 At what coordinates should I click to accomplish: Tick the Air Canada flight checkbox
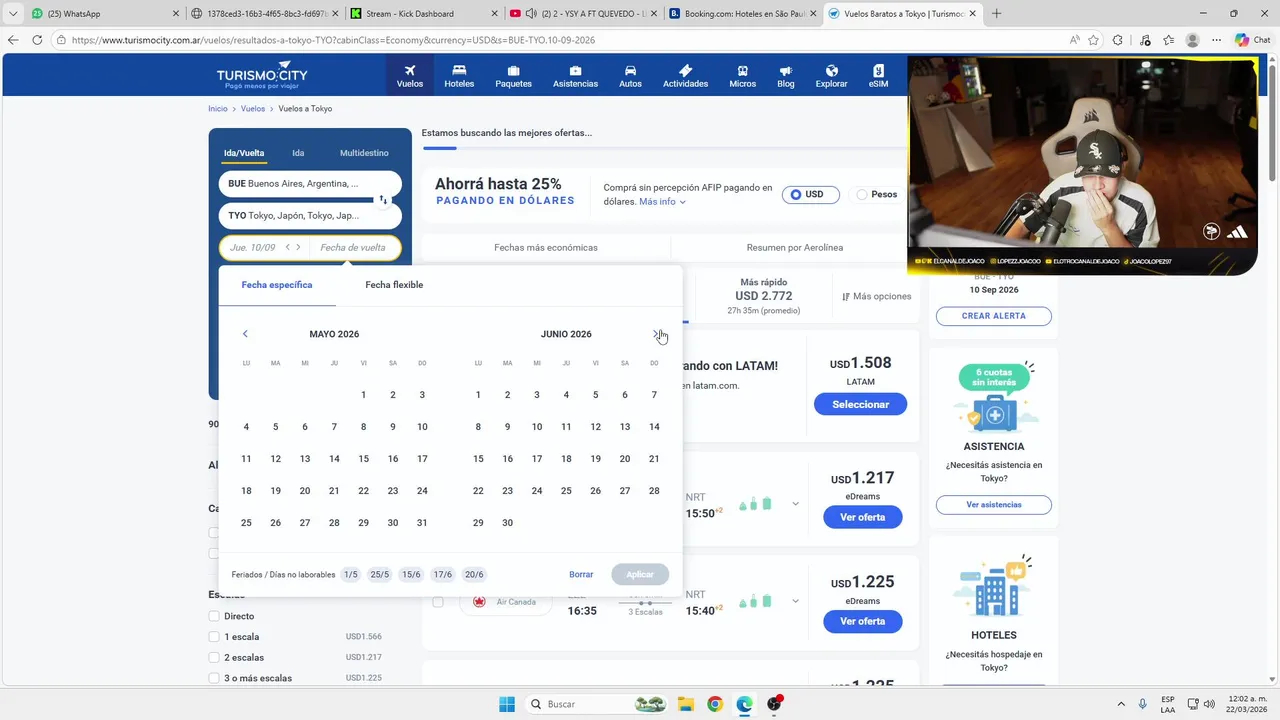point(438,602)
